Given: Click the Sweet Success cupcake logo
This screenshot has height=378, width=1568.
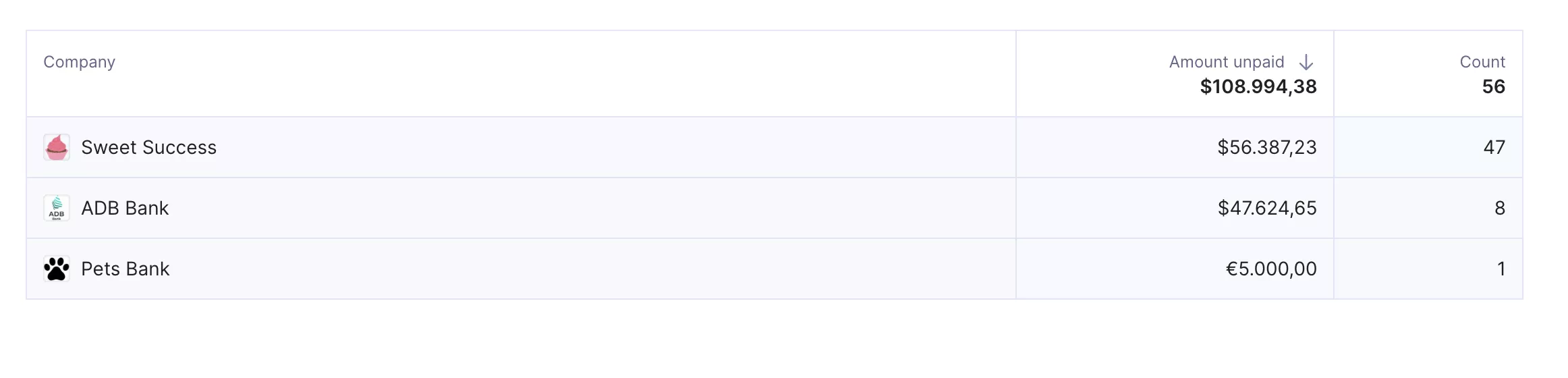Looking at the screenshot, I should pyautogui.click(x=57, y=147).
